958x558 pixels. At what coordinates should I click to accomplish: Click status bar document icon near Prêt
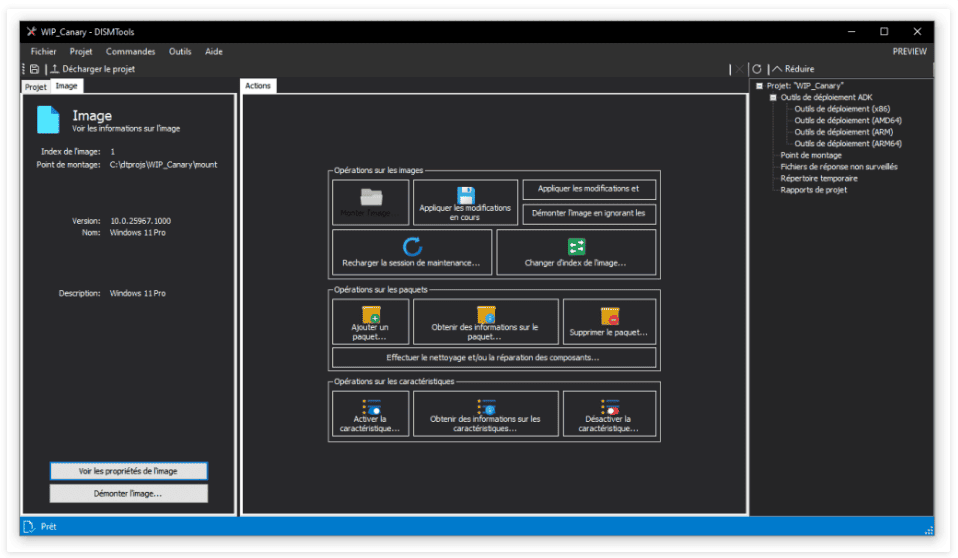[x=28, y=526]
